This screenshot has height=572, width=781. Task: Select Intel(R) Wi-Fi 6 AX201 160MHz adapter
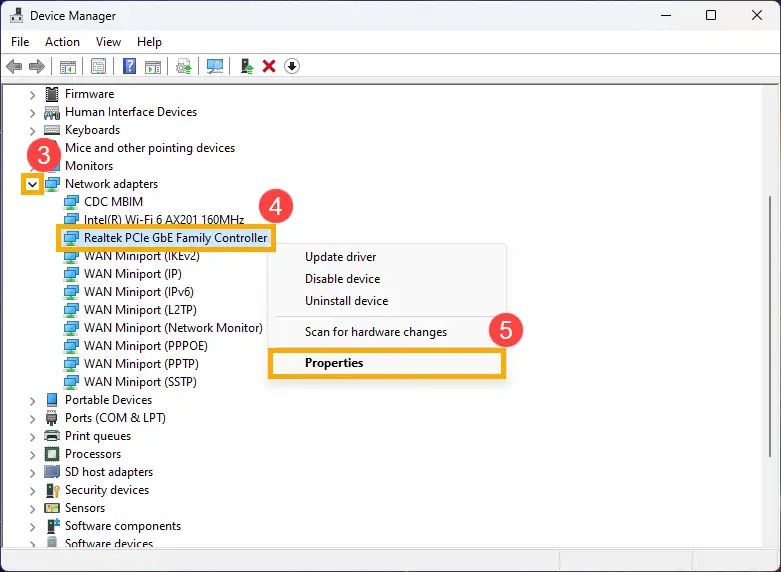click(x=163, y=220)
